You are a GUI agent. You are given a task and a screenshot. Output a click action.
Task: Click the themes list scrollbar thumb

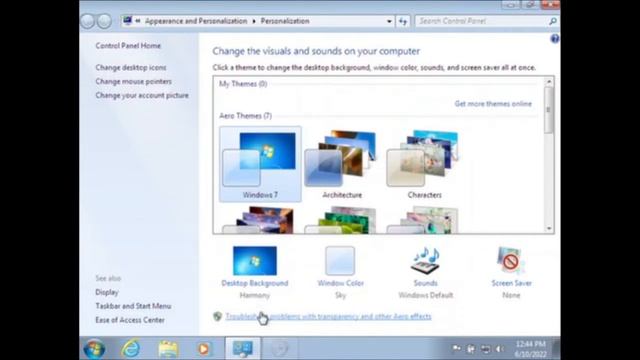click(x=549, y=109)
